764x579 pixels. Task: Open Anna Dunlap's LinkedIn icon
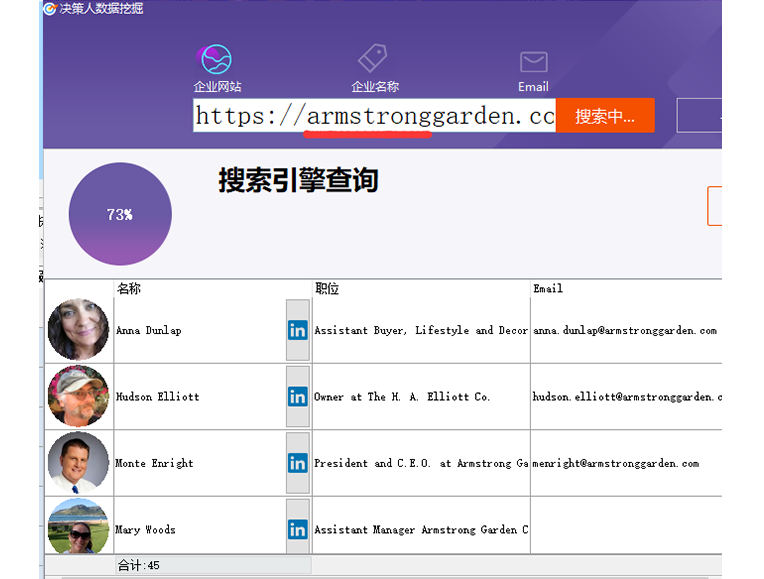(x=298, y=330)
